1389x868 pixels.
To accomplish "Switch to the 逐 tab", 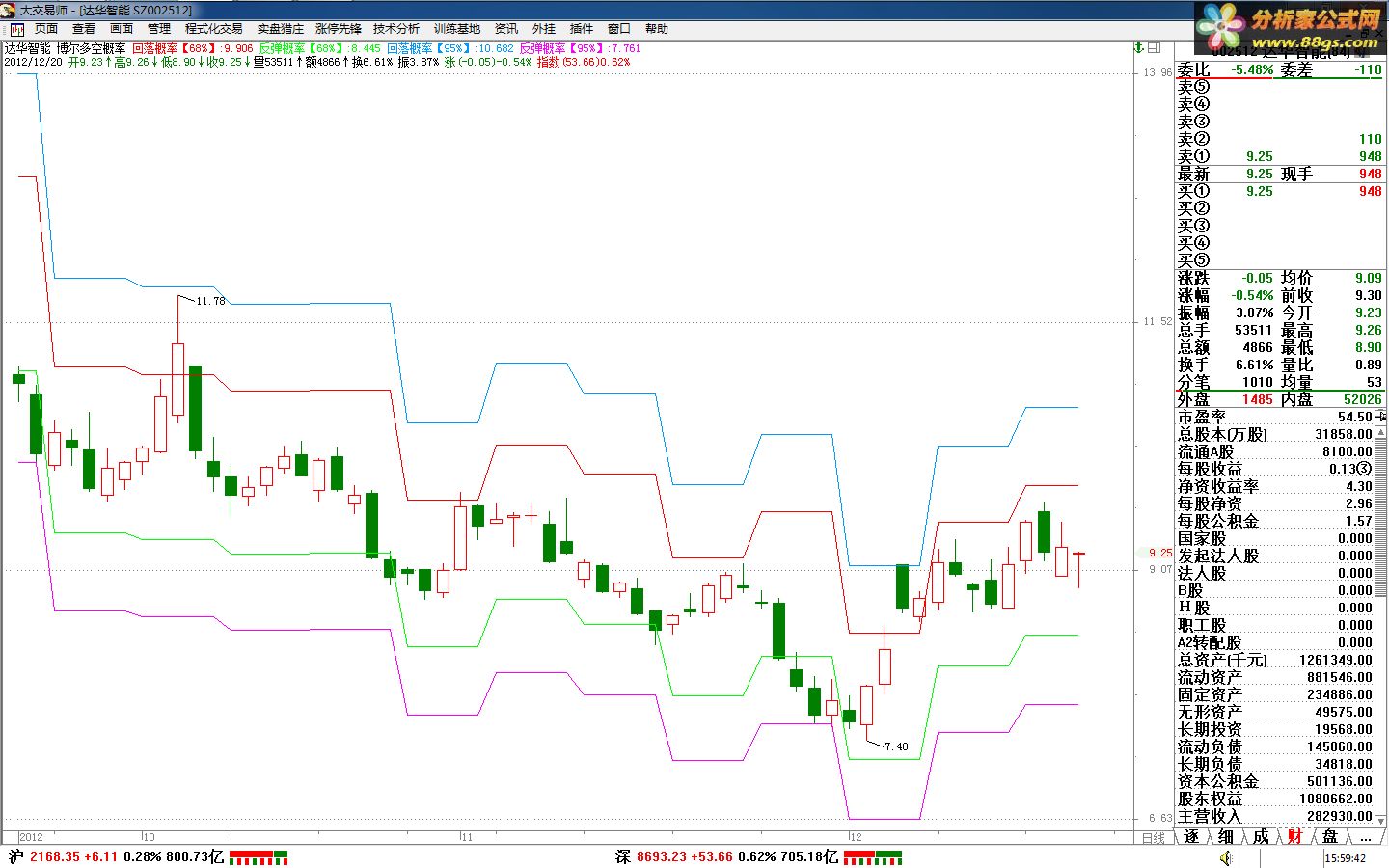I will pyautogui.click(x=1191, y=836).
